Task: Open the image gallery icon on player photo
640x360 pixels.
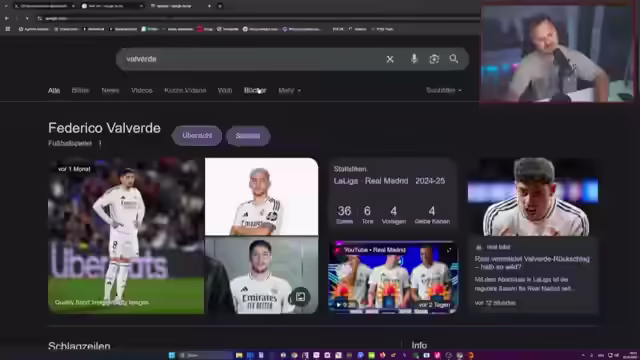Action: tap(300, 297)
